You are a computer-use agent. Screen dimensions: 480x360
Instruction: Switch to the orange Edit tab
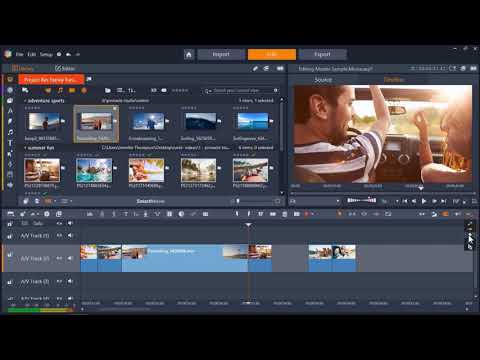[272, 54]
